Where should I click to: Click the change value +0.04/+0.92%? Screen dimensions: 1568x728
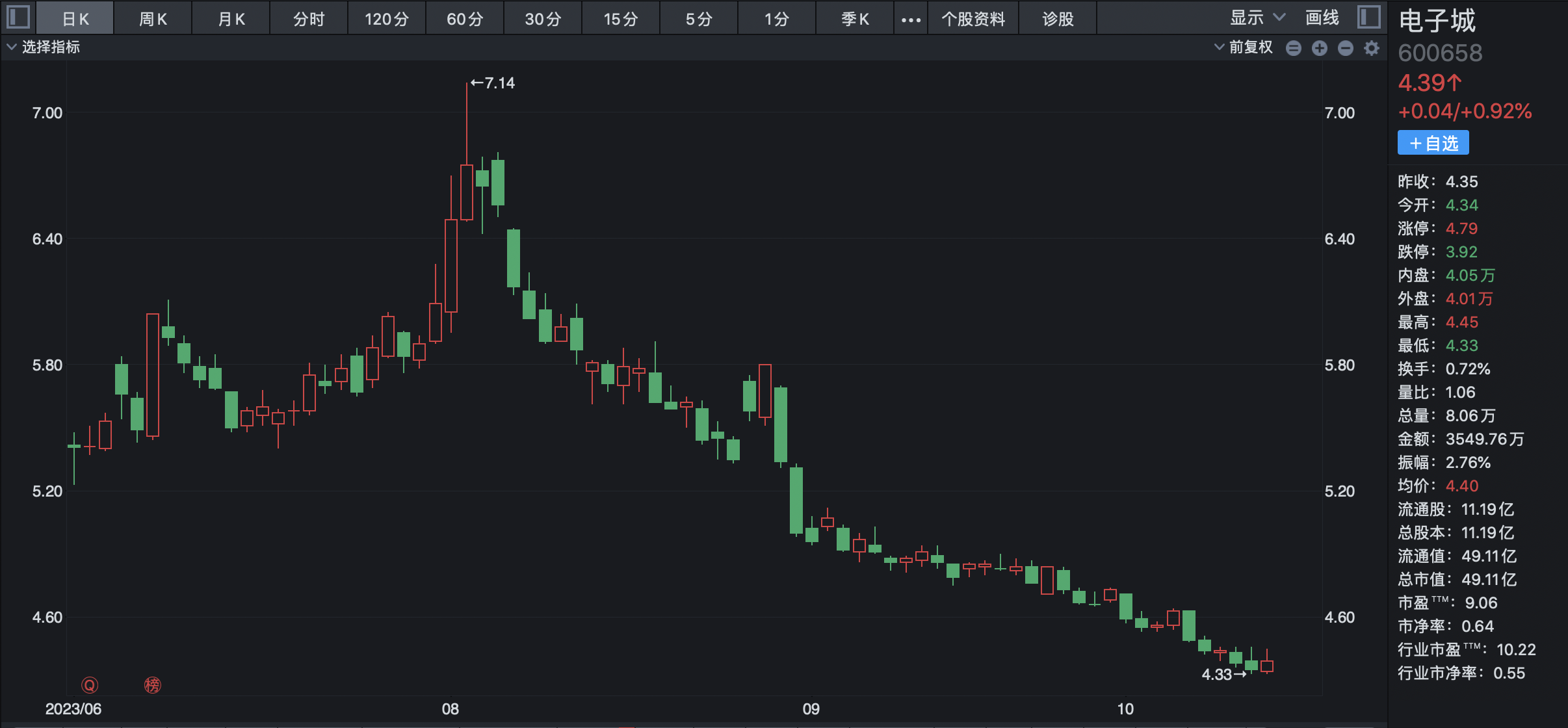(1465, 112)
